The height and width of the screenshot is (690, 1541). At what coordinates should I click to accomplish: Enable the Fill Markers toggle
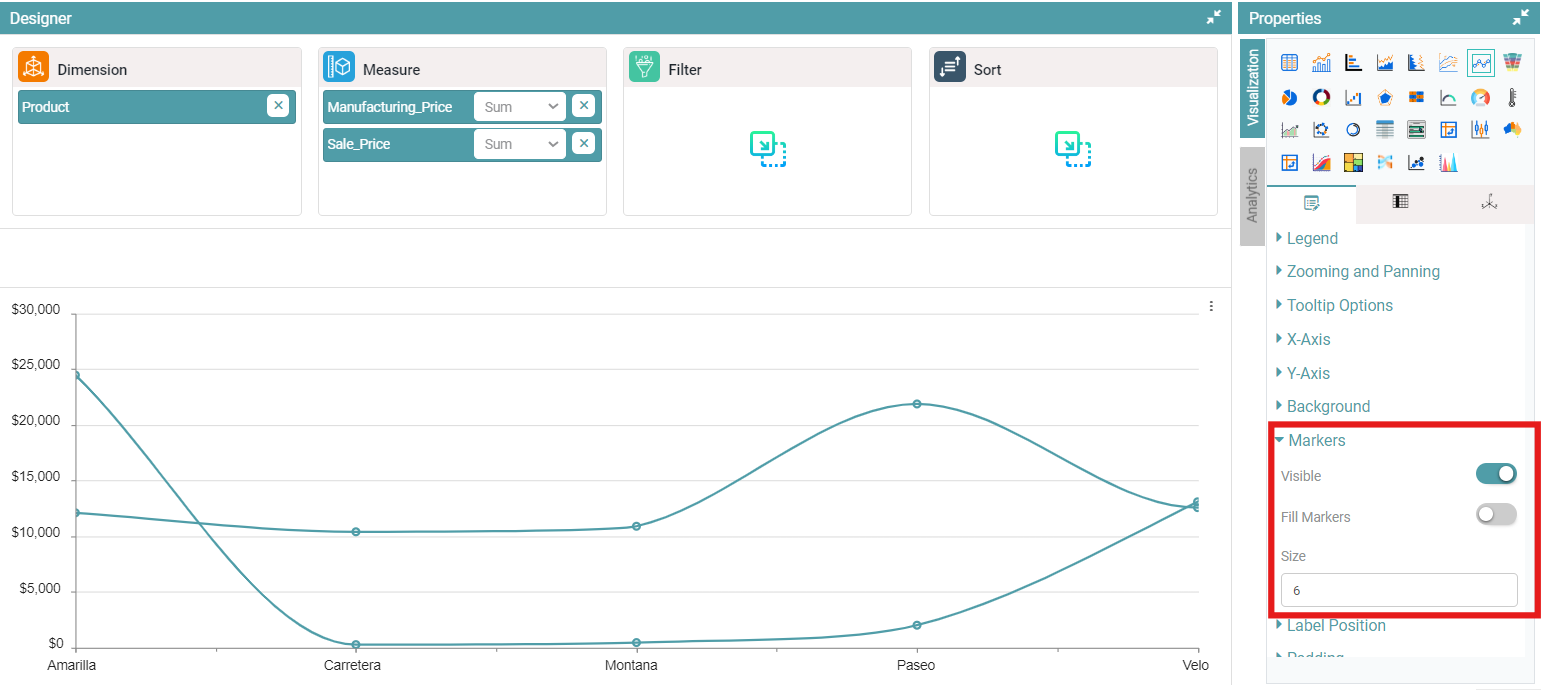coord(1496,515)
